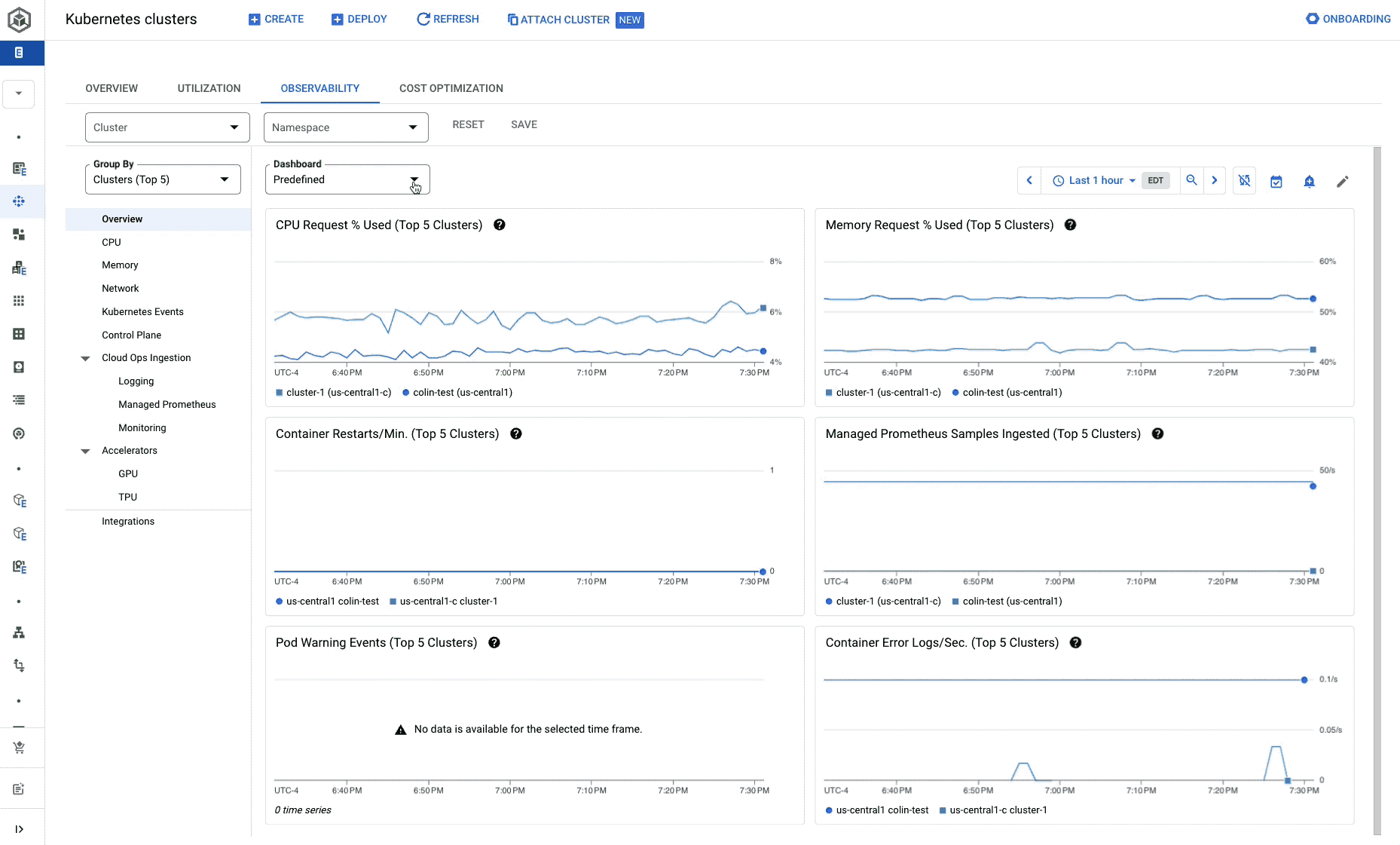This screenshot has width=1400, height=845.
Task: Open the Namespace filter dropdown
Action: pyautogui.click(x=346, y=127)
